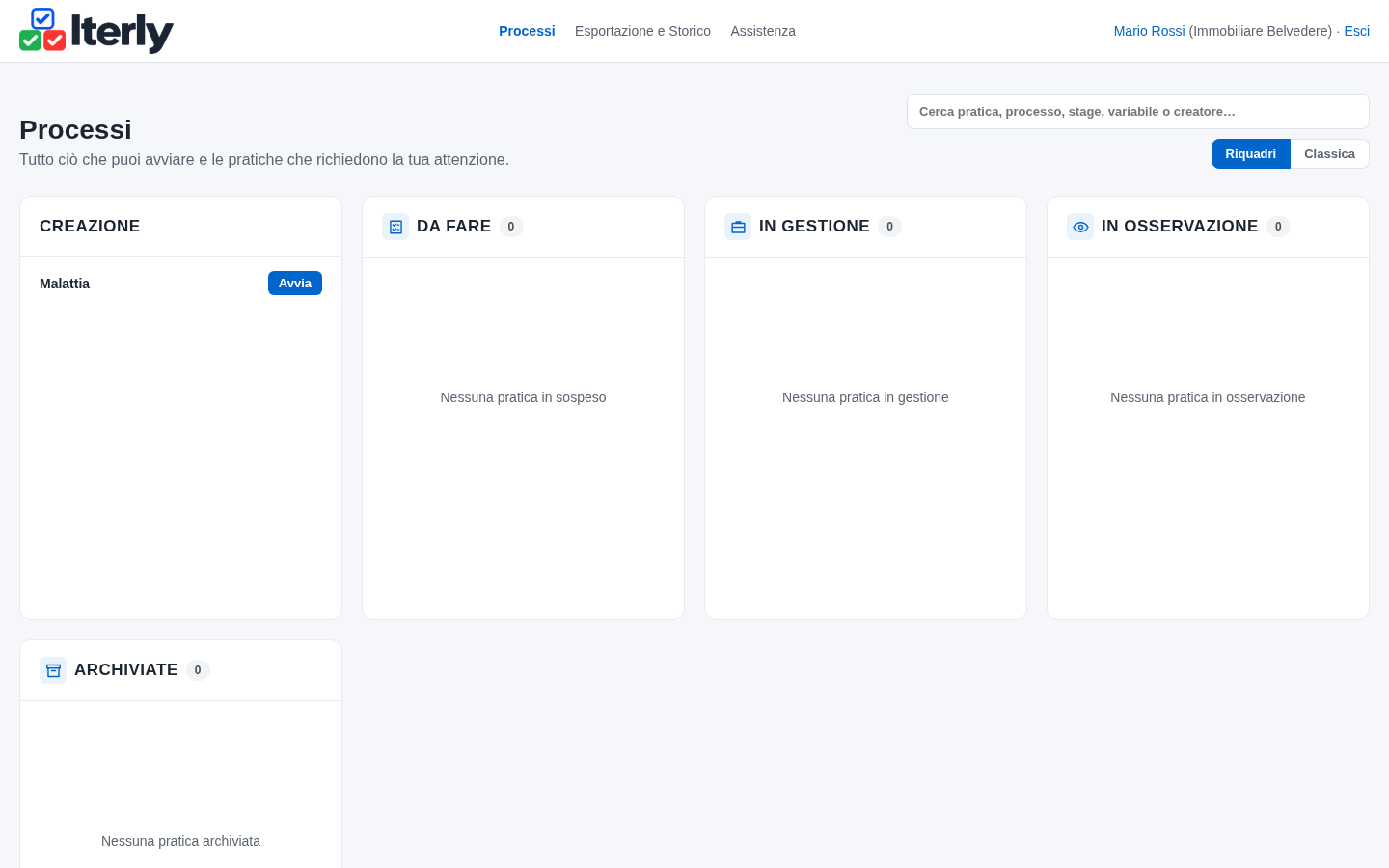Open Mario Rossi profile link
Image resolution: width=1389 pixels, height=868 pixels.
[1149, 31]
